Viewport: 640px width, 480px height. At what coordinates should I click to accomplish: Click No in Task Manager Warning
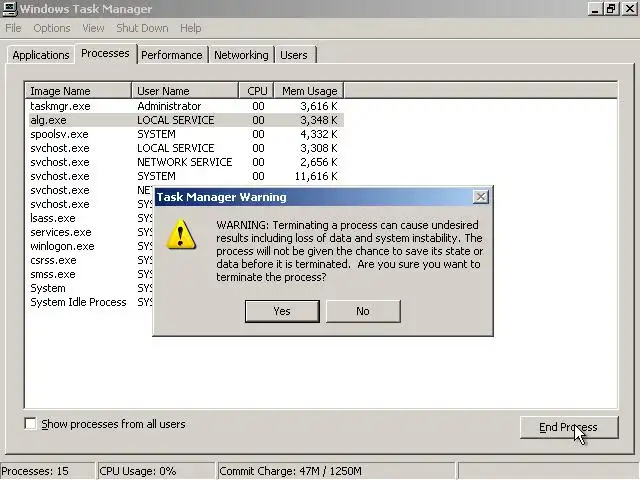click(363, 311)
